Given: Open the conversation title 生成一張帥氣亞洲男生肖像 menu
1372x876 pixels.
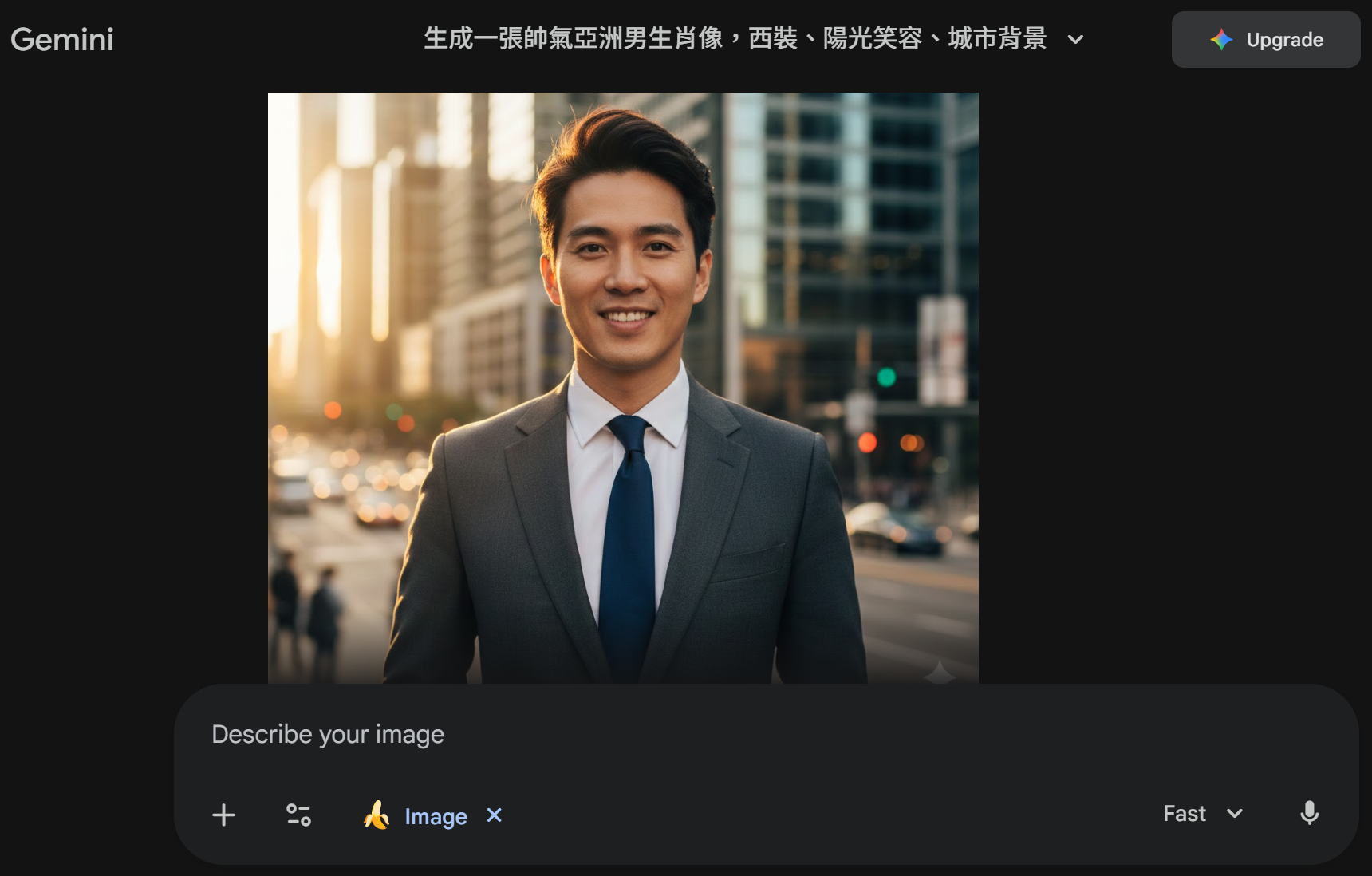Looking at the screenshot, I should pyautogui.click(x=735, y=38).
